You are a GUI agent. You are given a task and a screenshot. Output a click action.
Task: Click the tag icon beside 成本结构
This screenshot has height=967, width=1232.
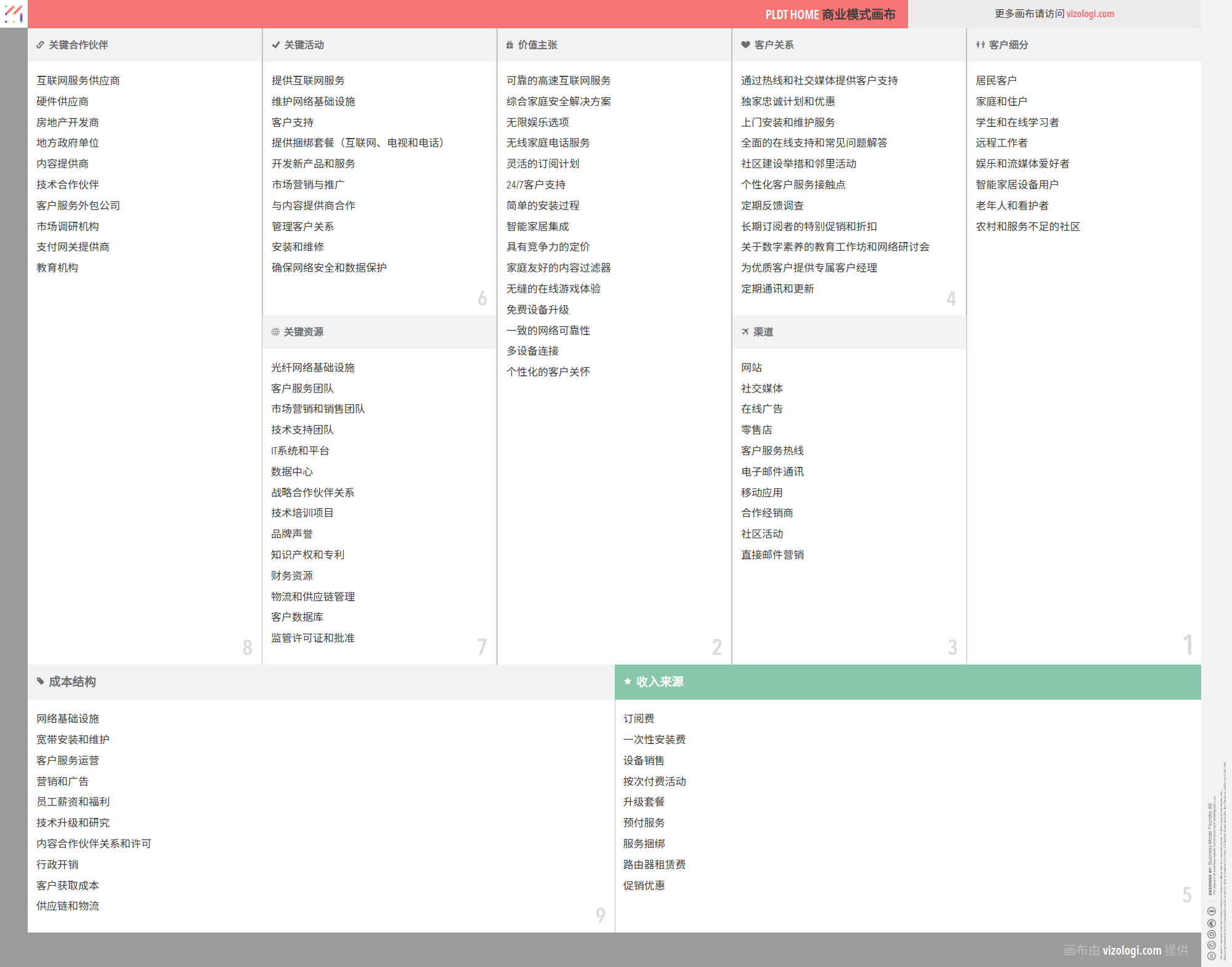pyautogui.click(x=40, y=681)
